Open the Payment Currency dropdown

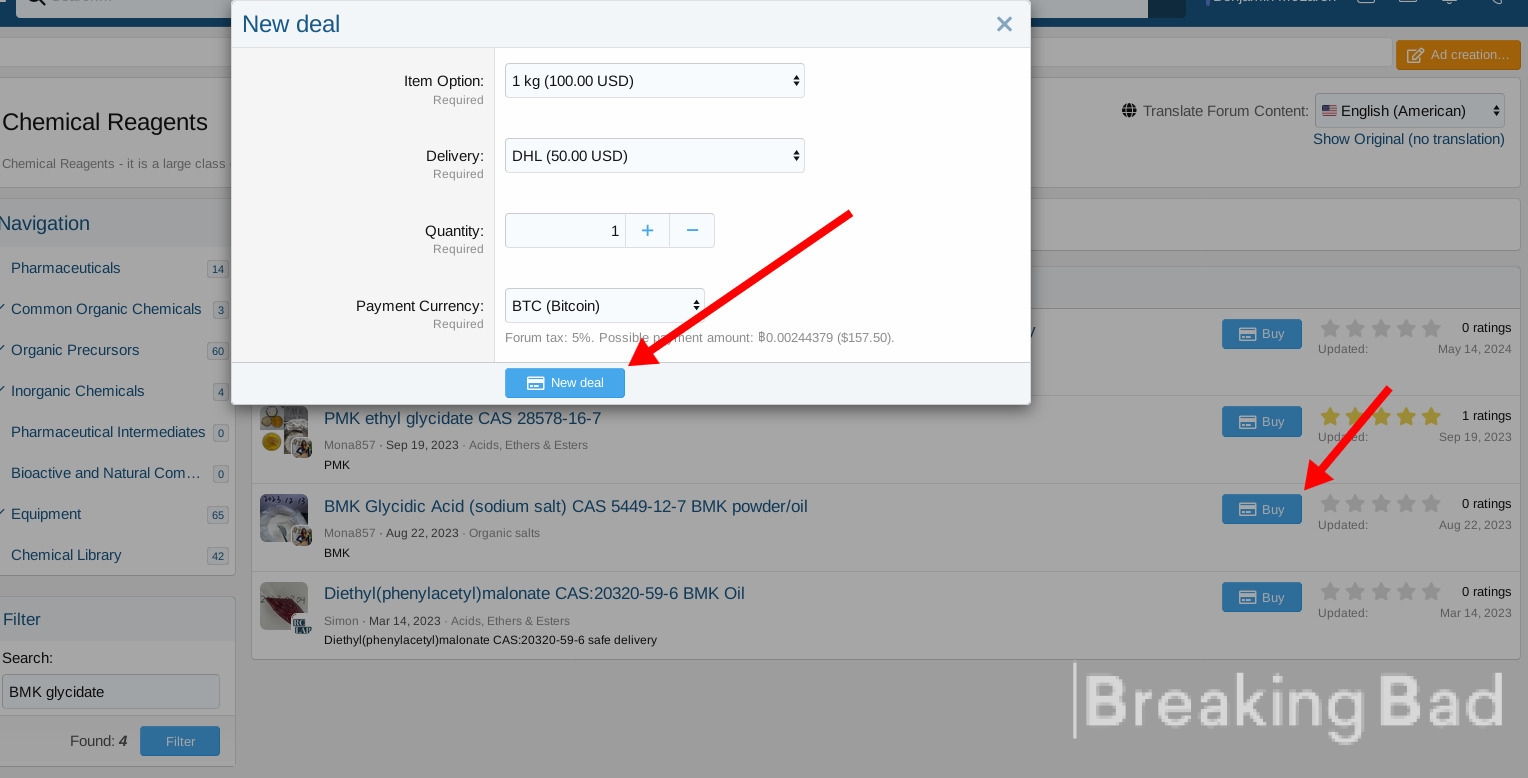[604, 306]
